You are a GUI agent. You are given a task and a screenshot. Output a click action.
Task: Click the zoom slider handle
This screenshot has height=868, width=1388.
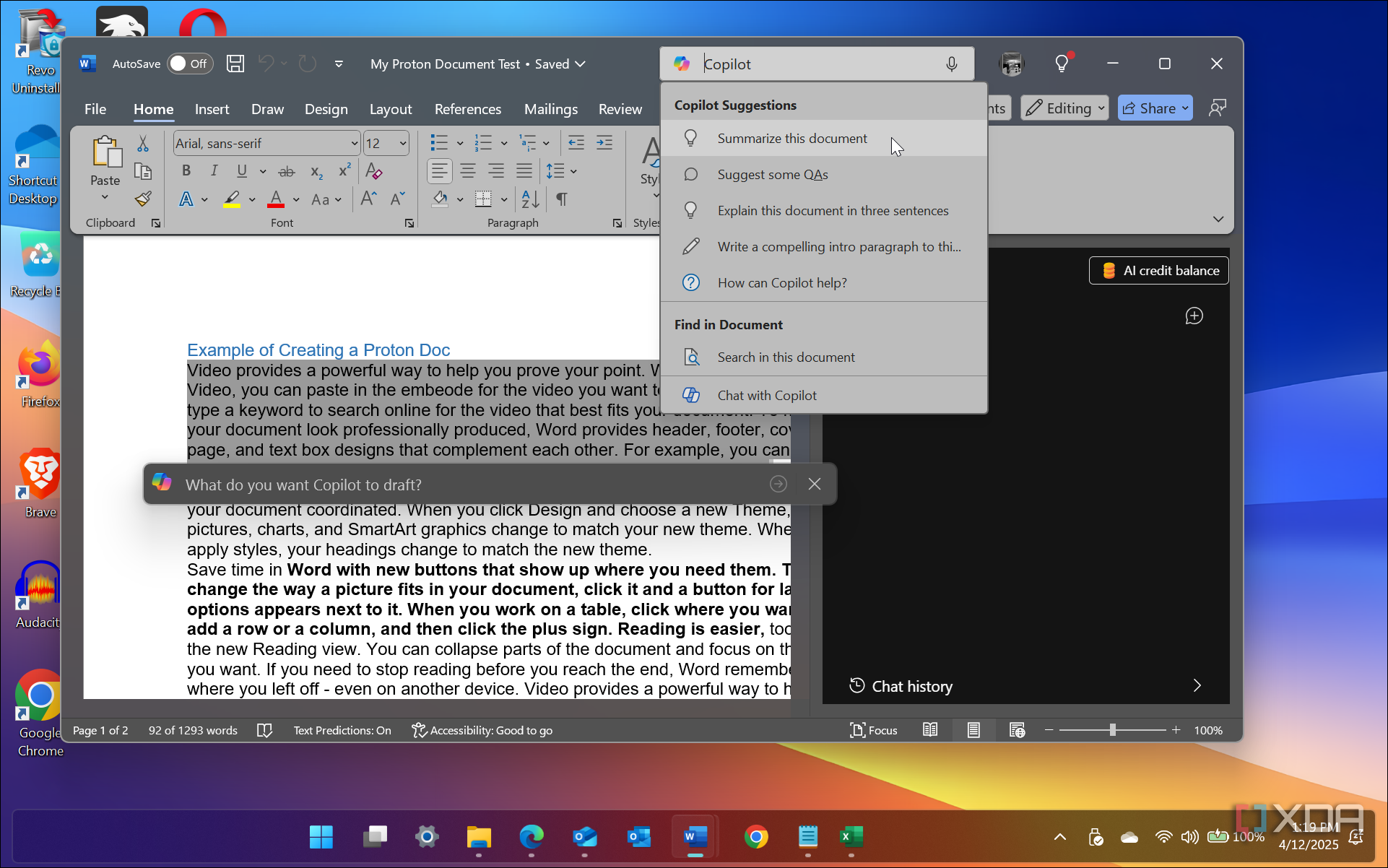[x=1113, y=730]
